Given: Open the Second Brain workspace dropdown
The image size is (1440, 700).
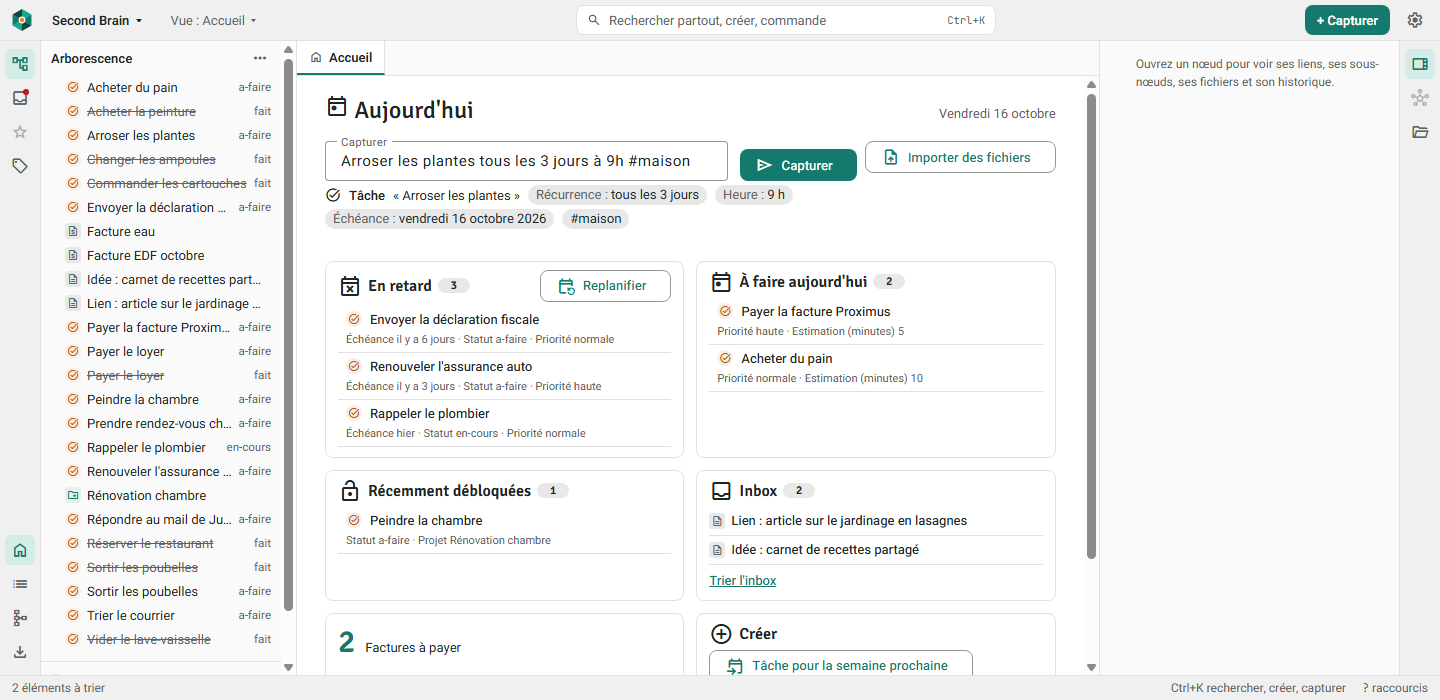Looking at the screenshot, I should pyautogui.click(x=97, y=20).
